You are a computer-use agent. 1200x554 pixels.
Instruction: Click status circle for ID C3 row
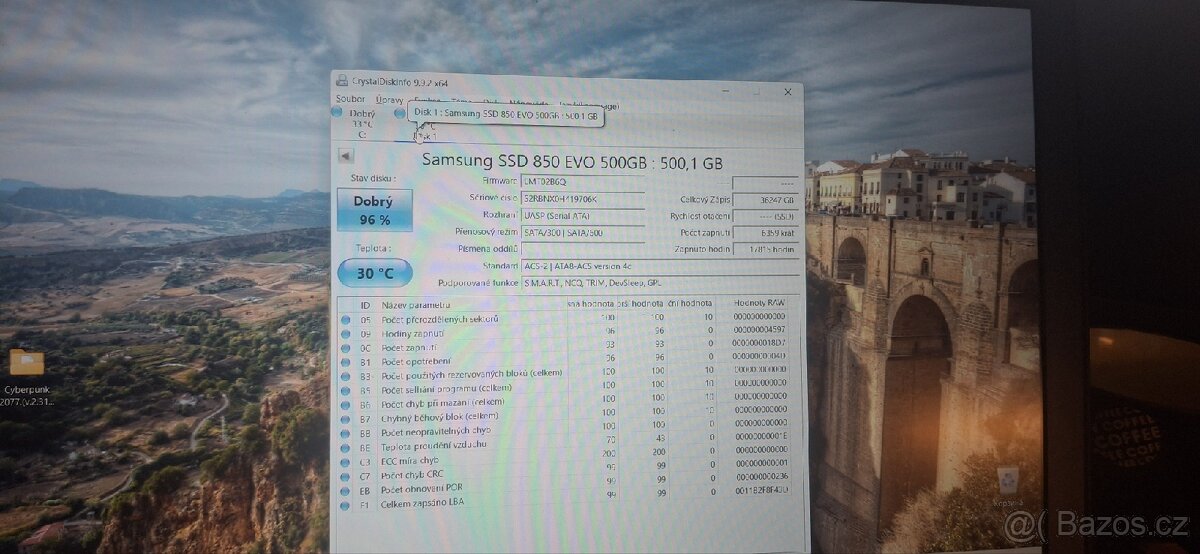(x=347, y=462)
